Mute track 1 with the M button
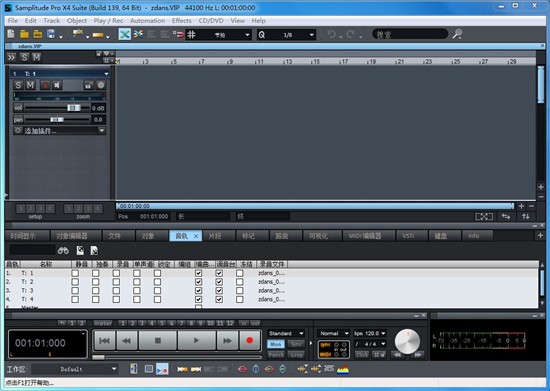 (30, 85)
